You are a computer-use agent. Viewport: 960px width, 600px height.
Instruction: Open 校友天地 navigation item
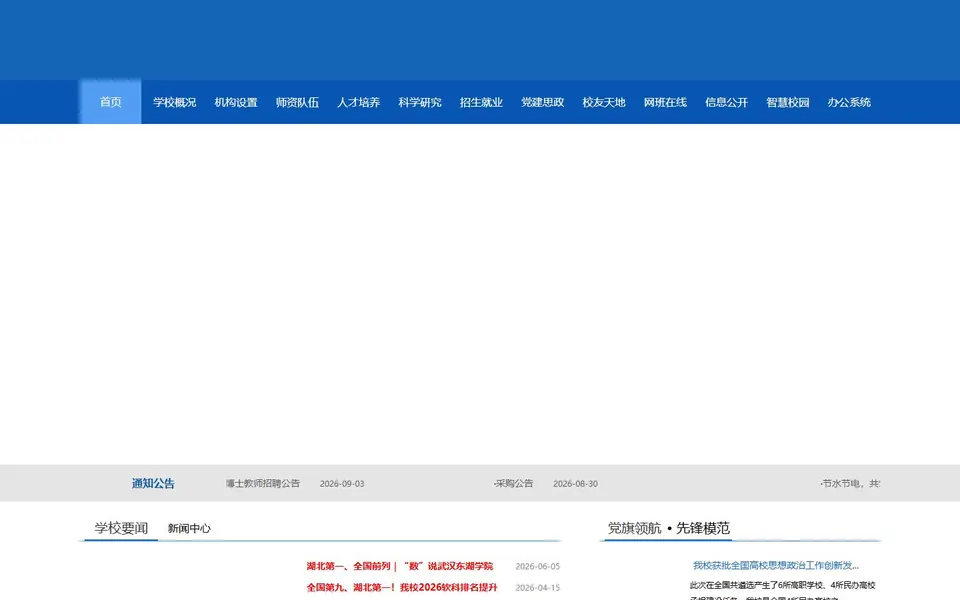coord(603,102)
